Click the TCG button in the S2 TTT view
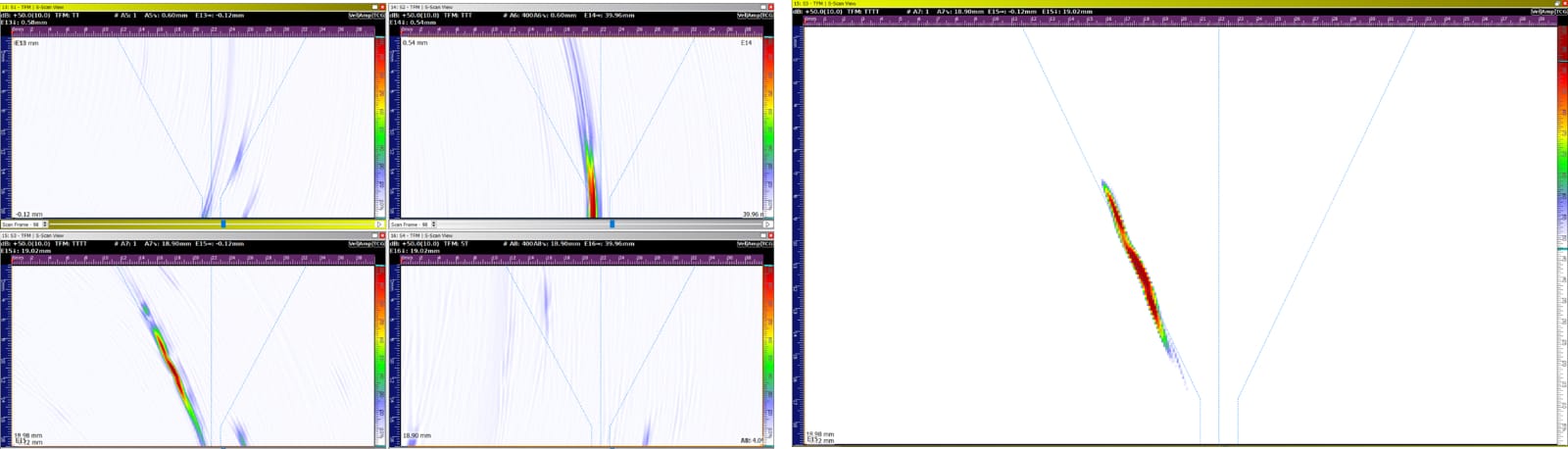1568x449 pixels. coord(766,16)
